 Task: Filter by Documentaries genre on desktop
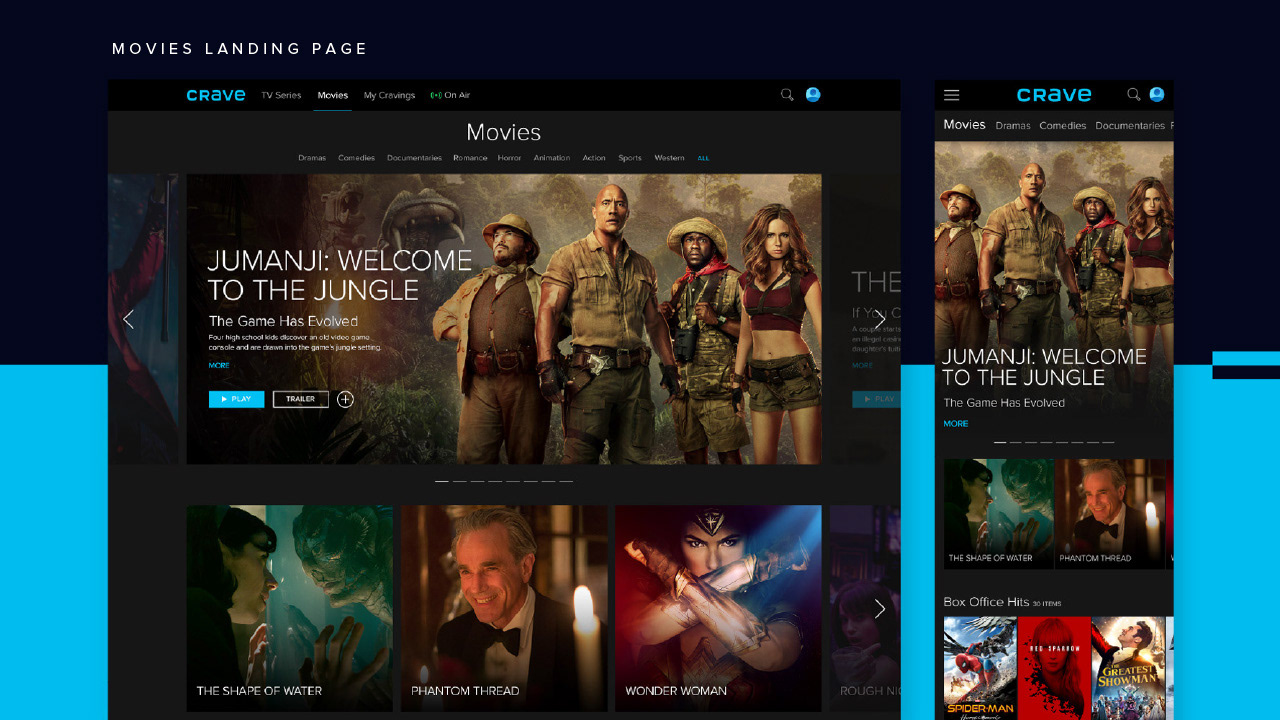414,158
